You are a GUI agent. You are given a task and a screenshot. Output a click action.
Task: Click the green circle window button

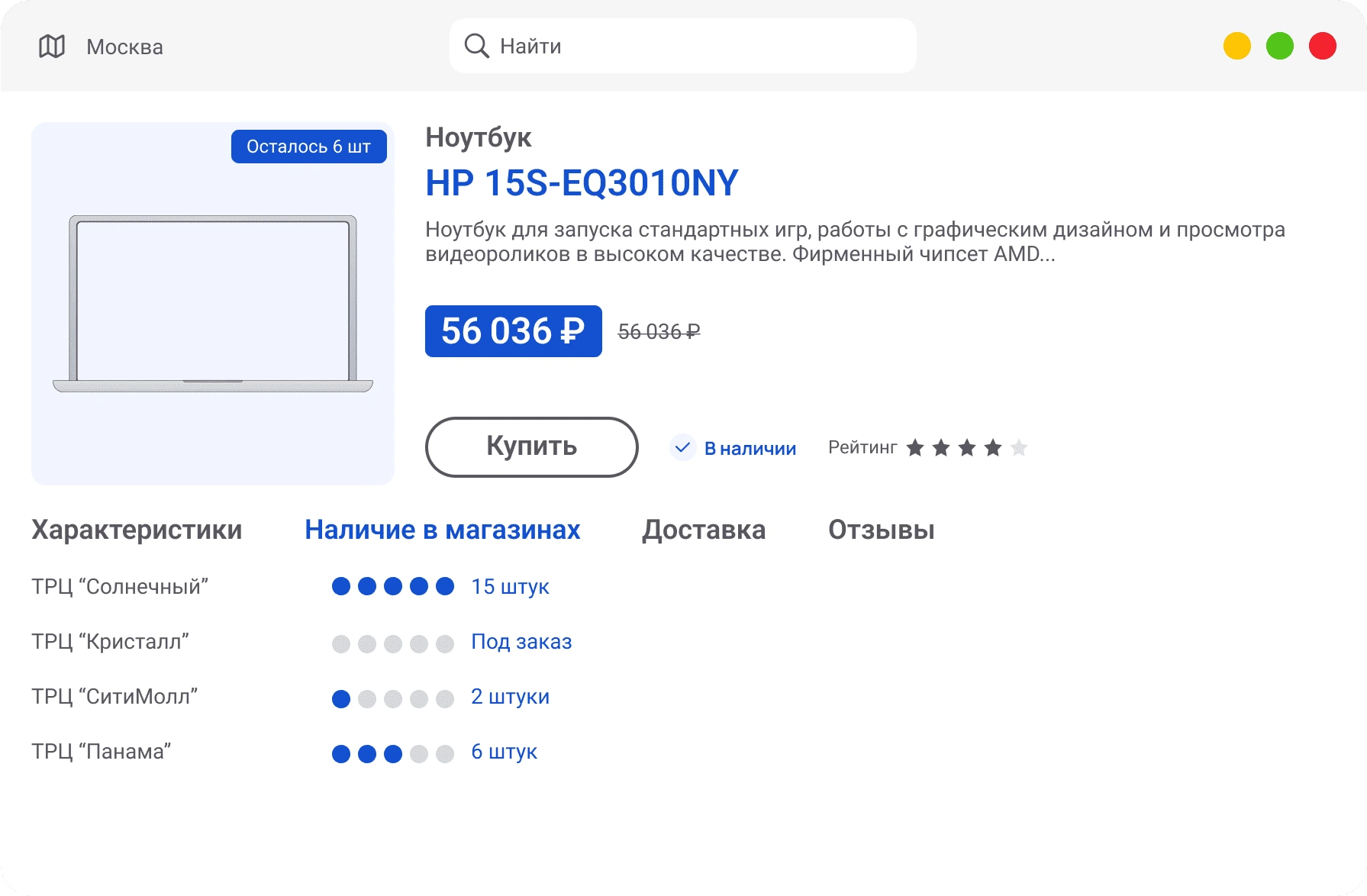[x=1279, y=46]
